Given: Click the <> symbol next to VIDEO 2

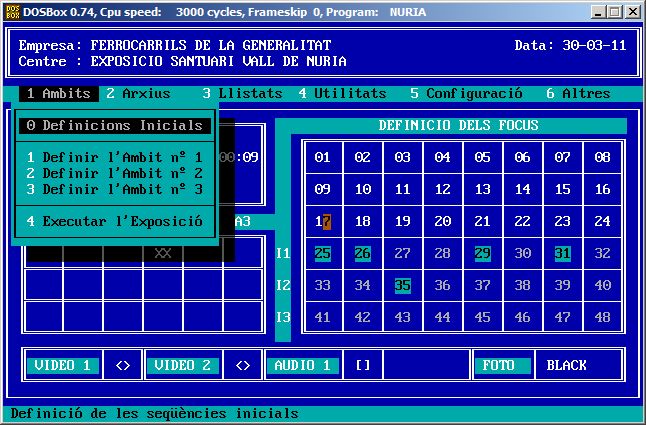Looking at the screenshot, I should 243,366.
